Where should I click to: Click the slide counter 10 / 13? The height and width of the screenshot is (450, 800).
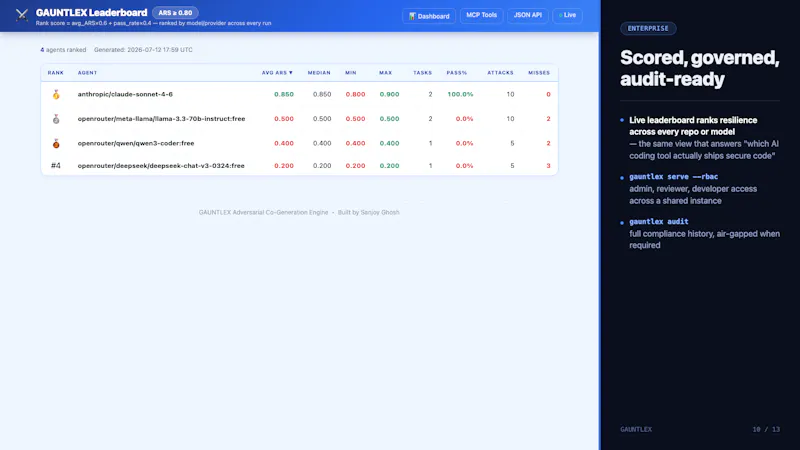tap(766, 430)
